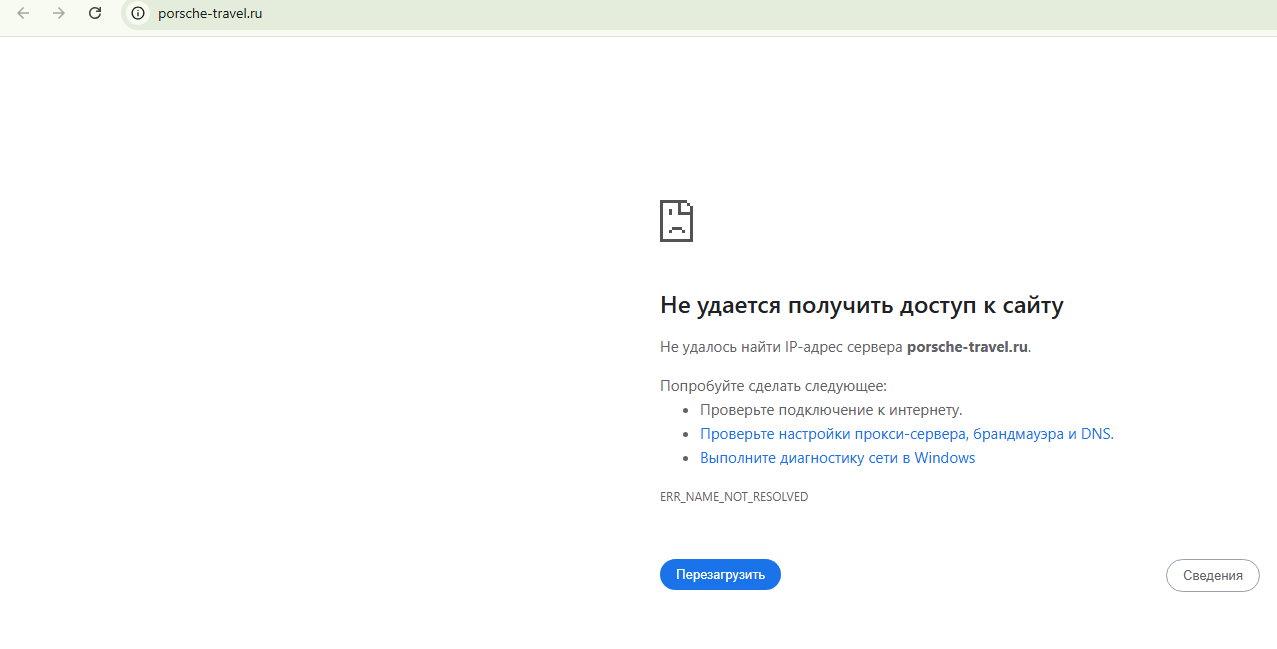Click heading Не удается получить доступ к сайту
This screenshot has width=1277, height=649.
[862, 306]
